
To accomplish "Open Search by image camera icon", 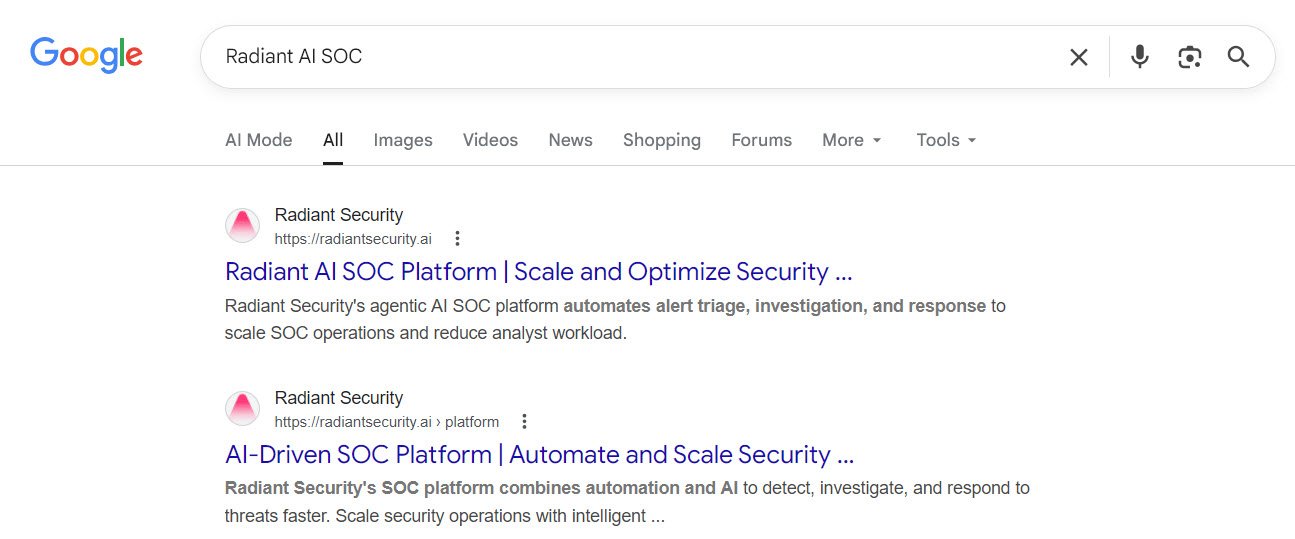I will [1189, 57].
